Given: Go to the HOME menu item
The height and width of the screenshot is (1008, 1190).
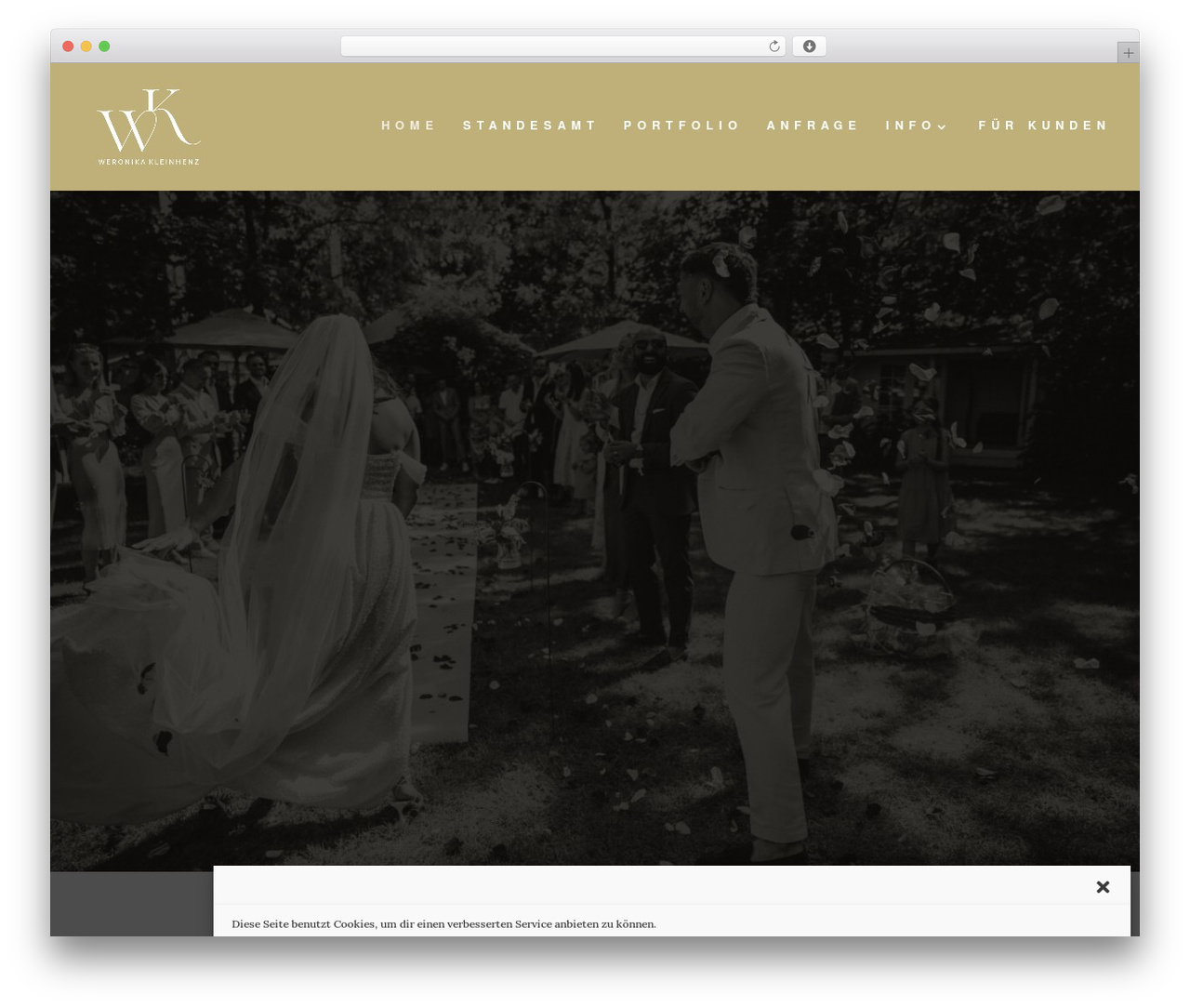Looking at the screenshot, I should click(x=408, y=126).
